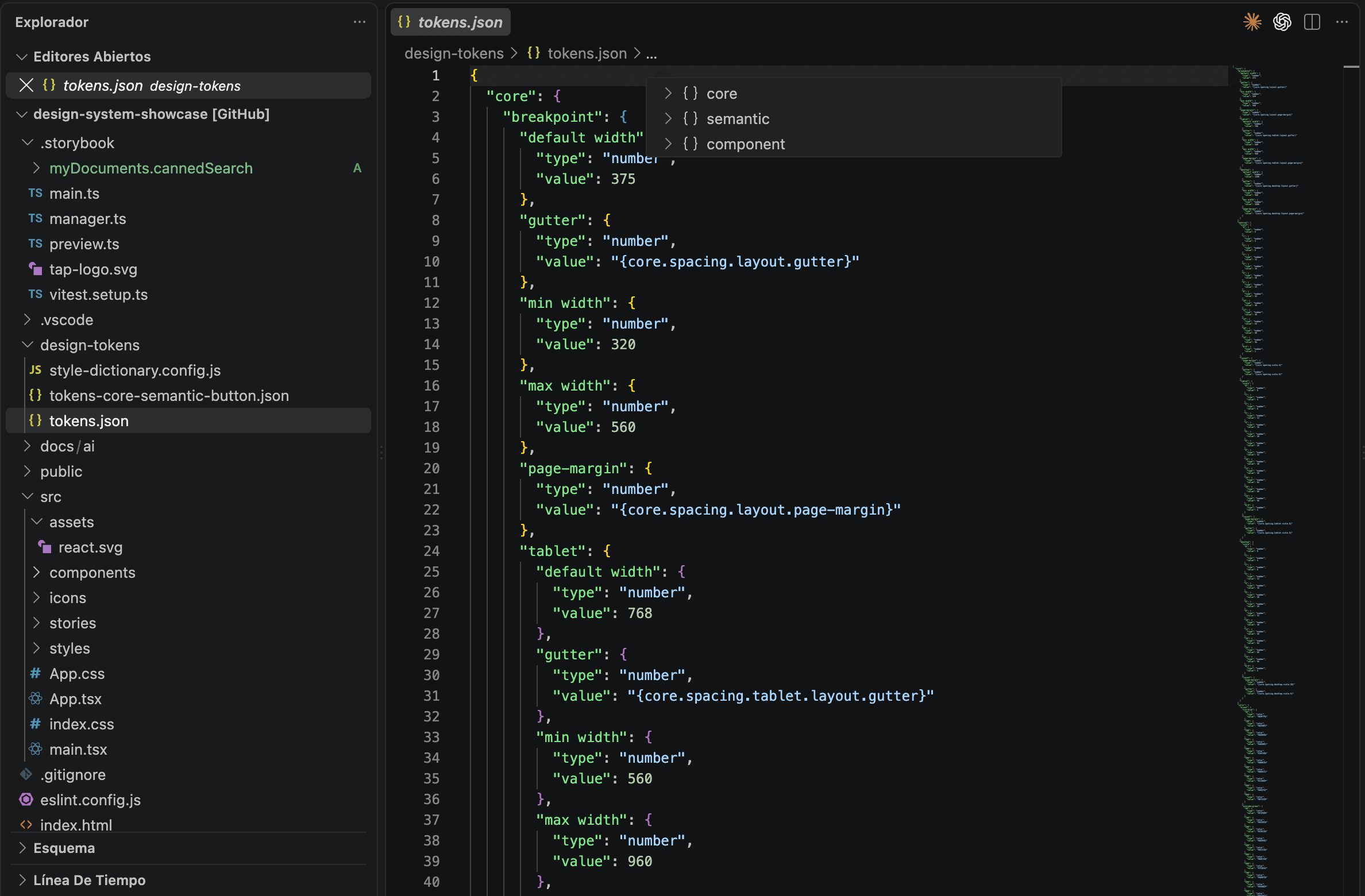Screen dimensions: 1365x896
Task: Collapse design-system-showcase [GitHub] root folder
Action: click(22, 114)
